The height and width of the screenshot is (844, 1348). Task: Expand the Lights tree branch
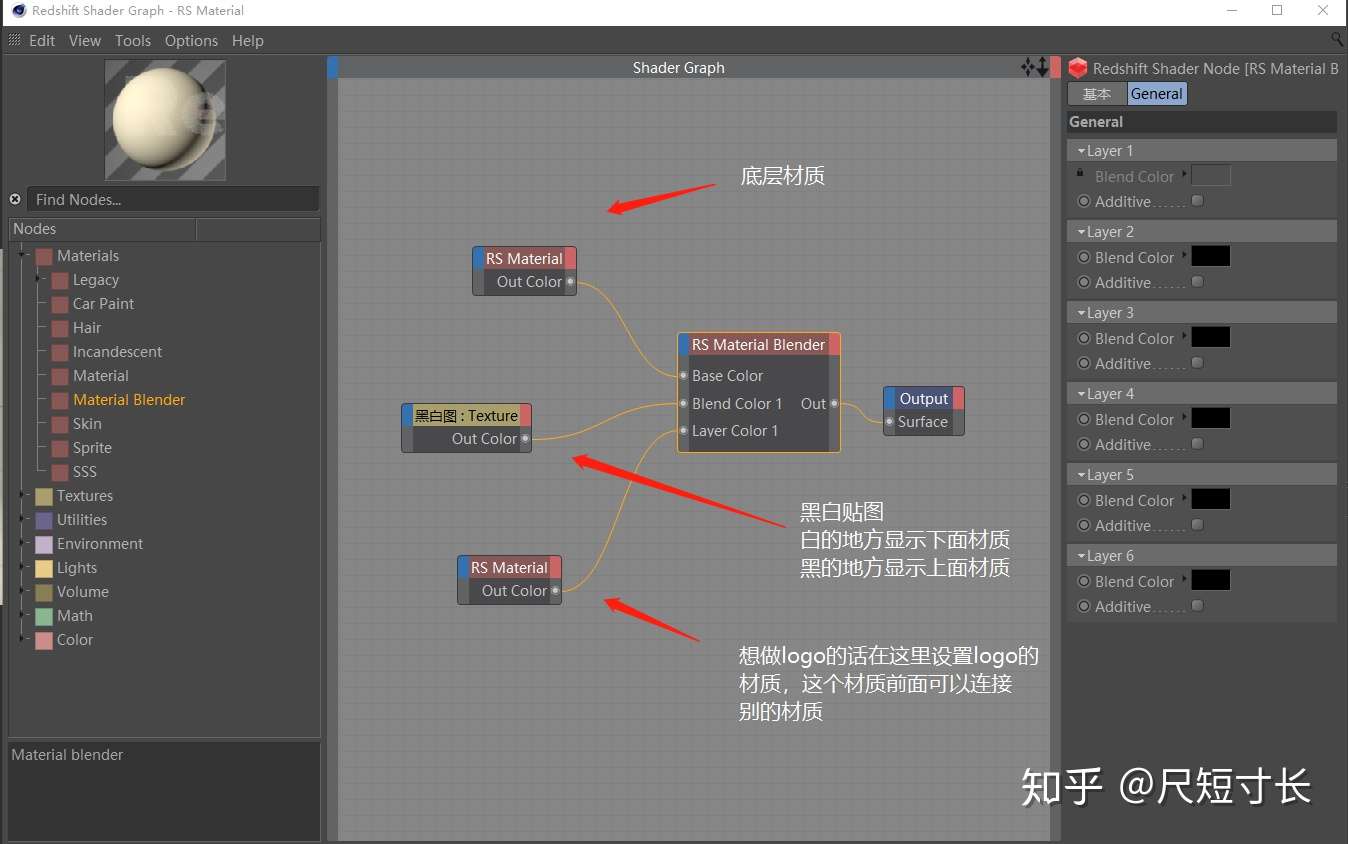click(23, 568)
